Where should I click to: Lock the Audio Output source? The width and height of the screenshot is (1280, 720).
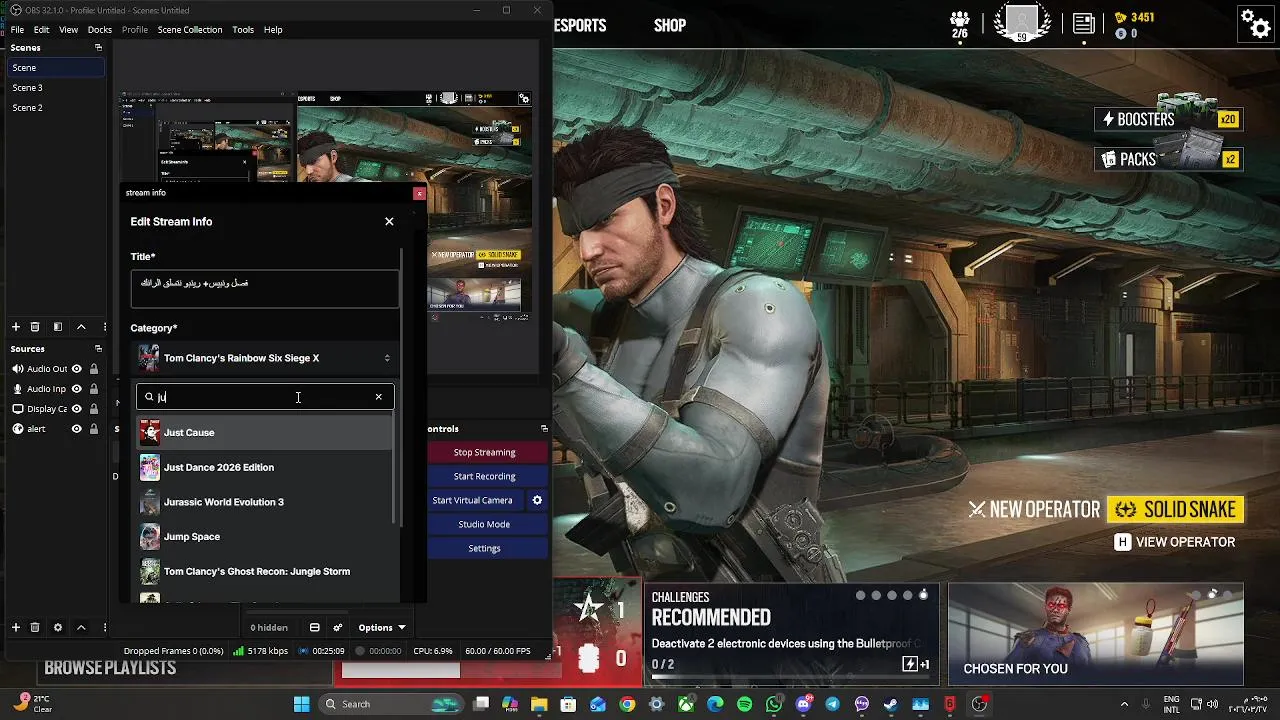94,369
